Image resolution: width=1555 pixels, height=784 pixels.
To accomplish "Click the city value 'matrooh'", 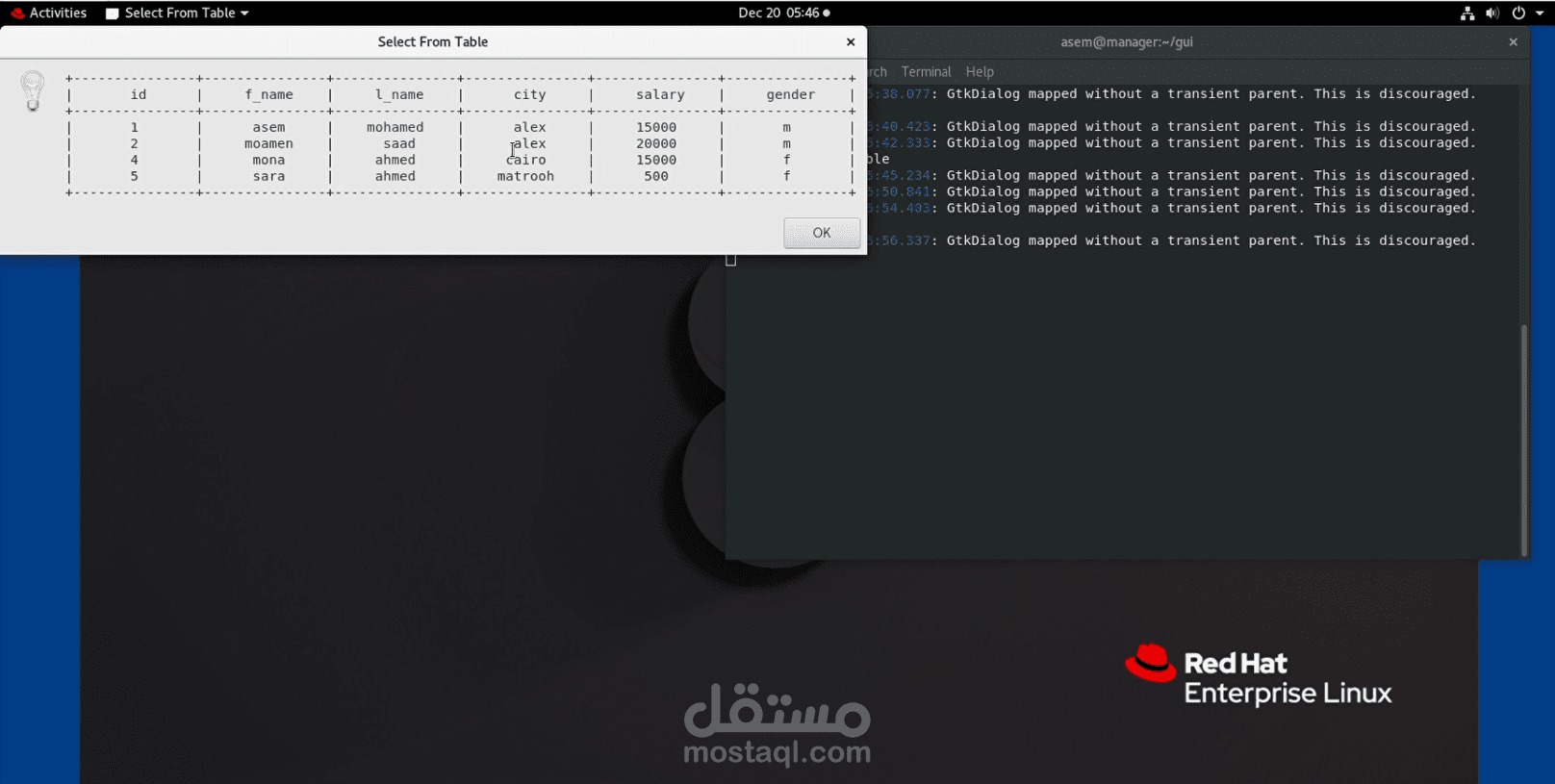I will click(x=525, y=176).
